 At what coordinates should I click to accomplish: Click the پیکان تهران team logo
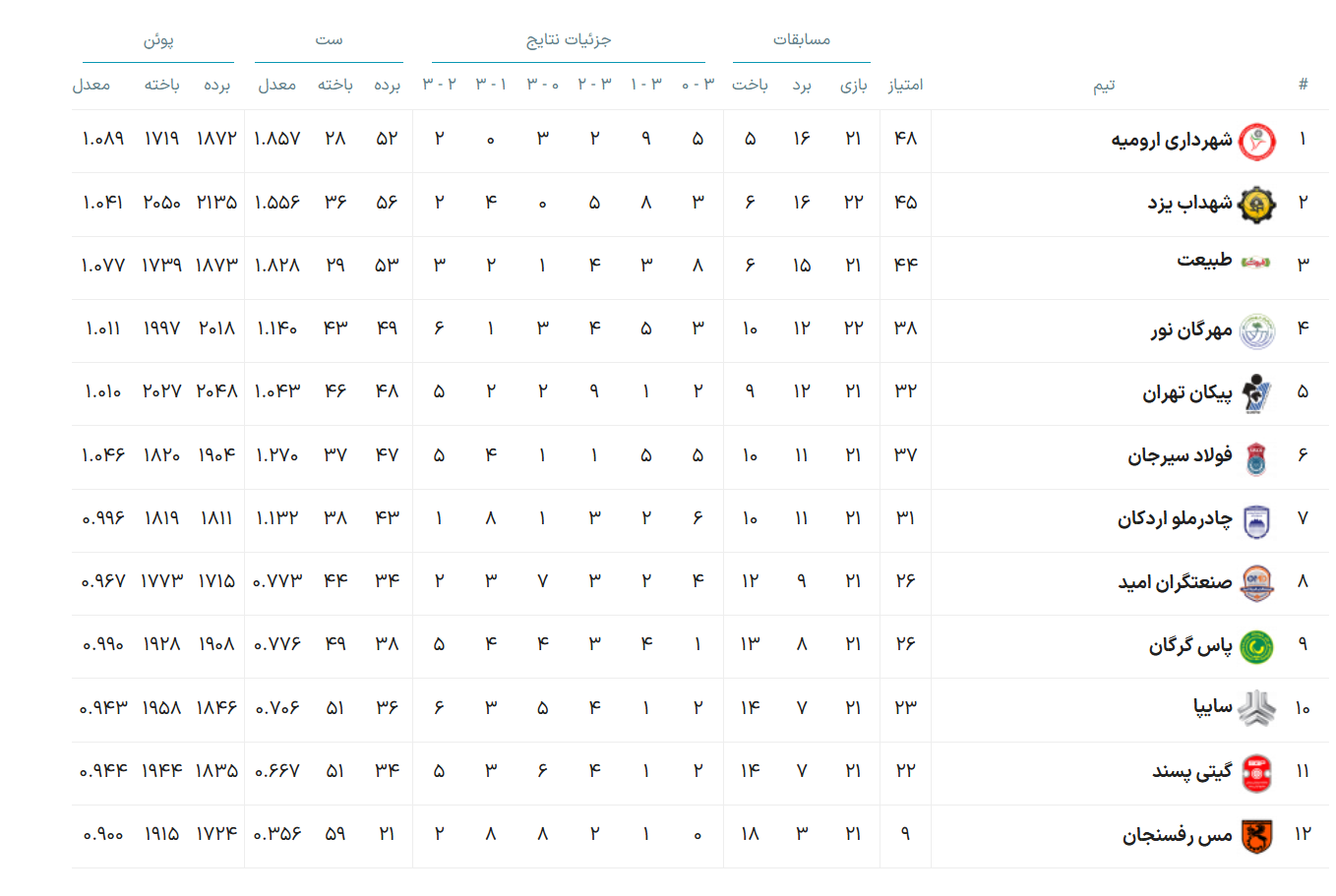(1256, 394)
